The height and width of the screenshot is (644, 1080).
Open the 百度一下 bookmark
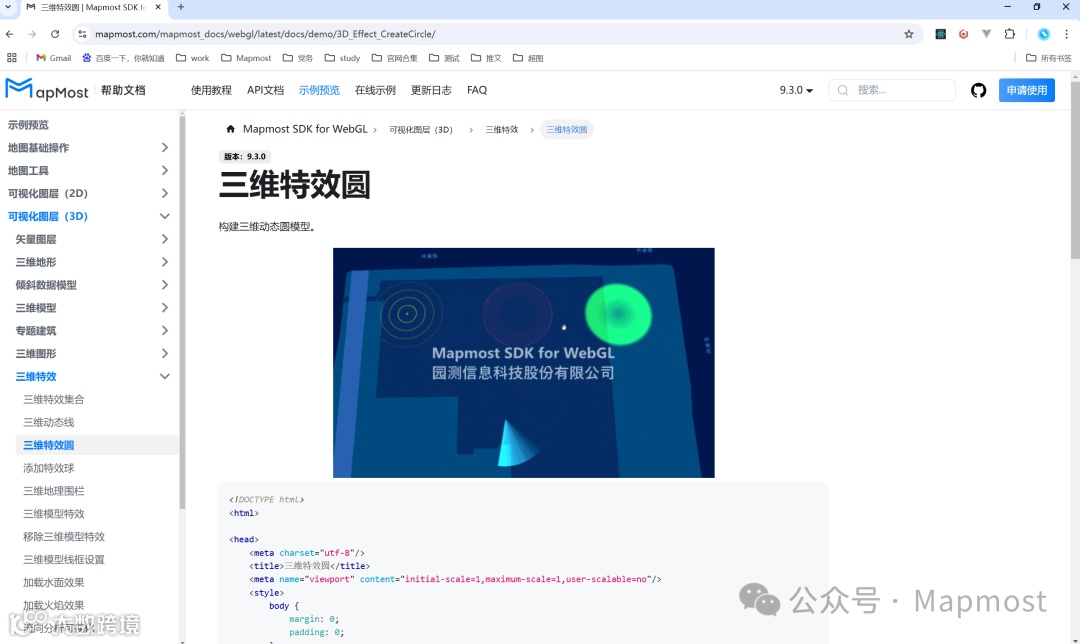click(x=123, y=58)
